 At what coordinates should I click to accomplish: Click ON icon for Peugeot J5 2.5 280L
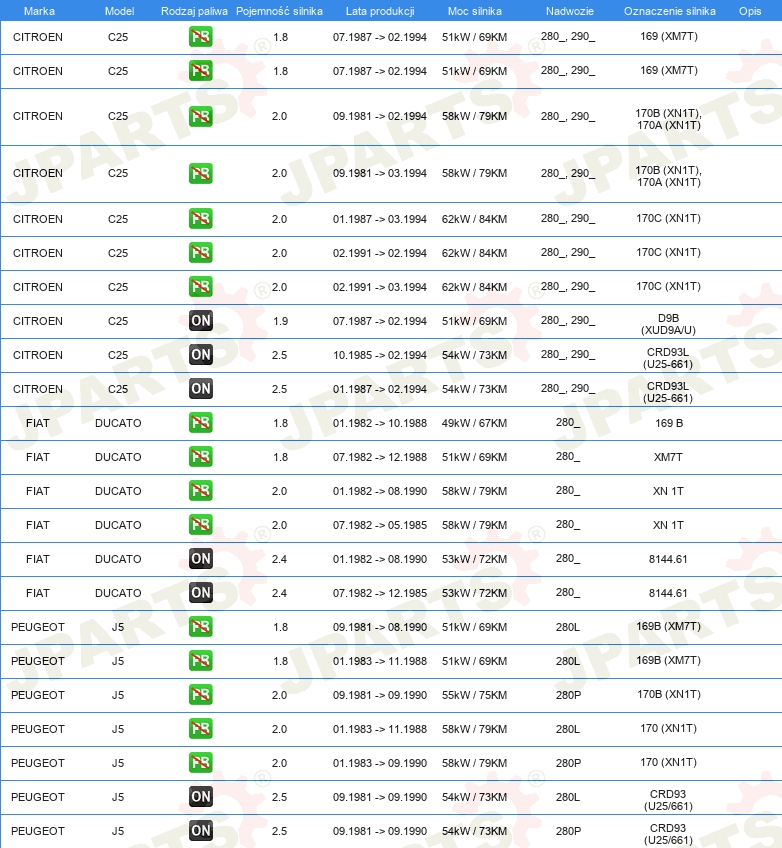pos(201,797)
